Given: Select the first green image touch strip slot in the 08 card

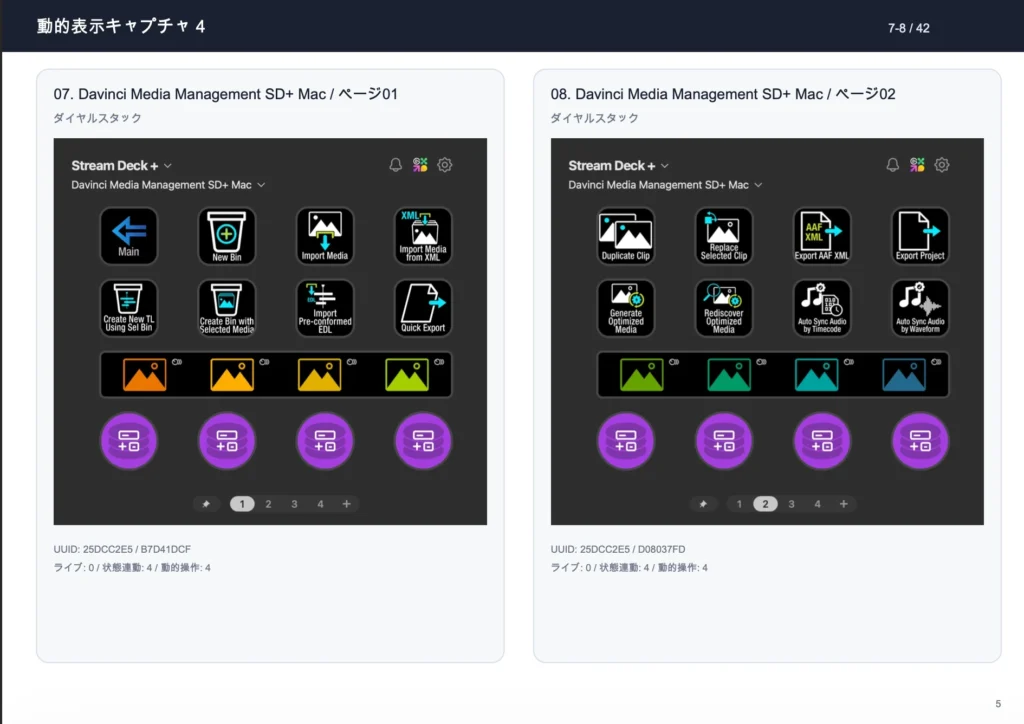Looking at the screenshot, I should 641,375.
